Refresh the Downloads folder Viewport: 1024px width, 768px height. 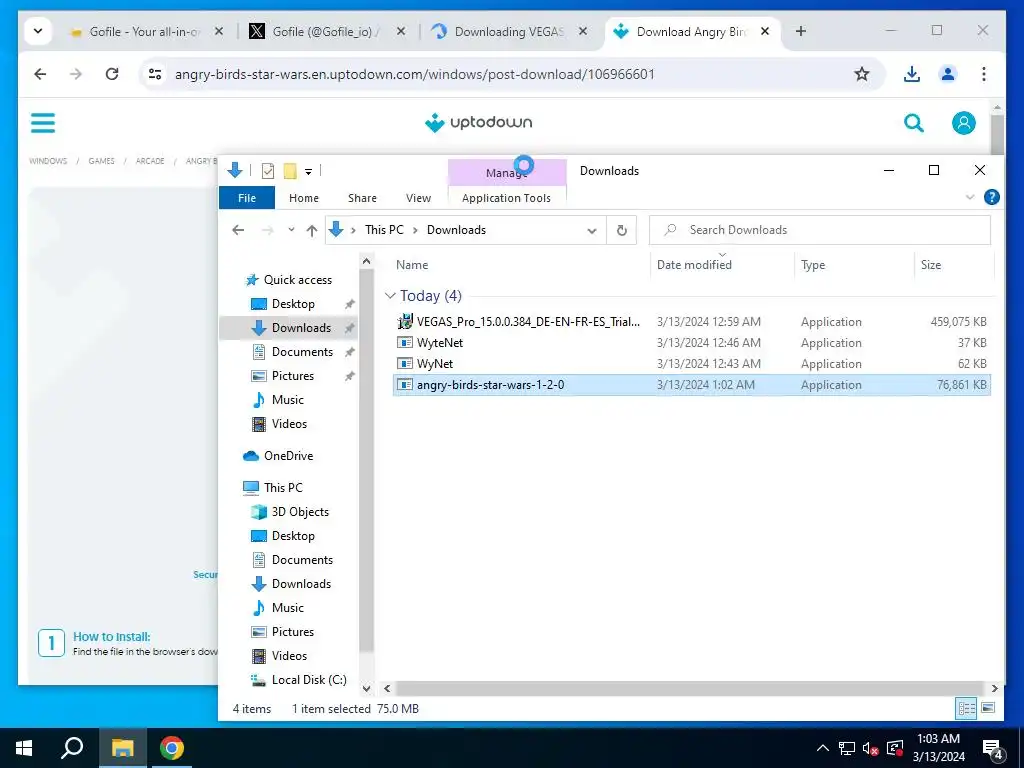(622, 230)
